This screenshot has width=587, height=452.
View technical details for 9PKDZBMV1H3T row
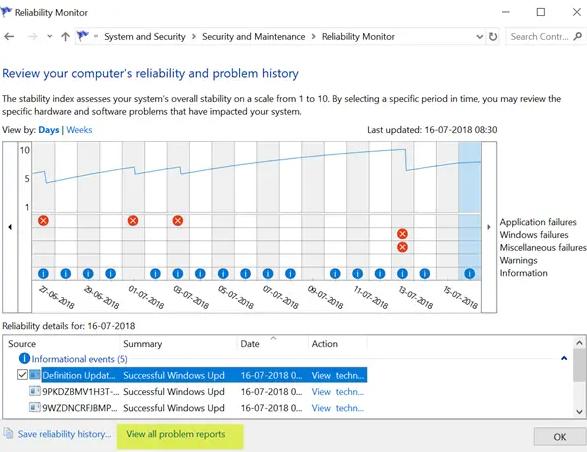click(338, 392)
